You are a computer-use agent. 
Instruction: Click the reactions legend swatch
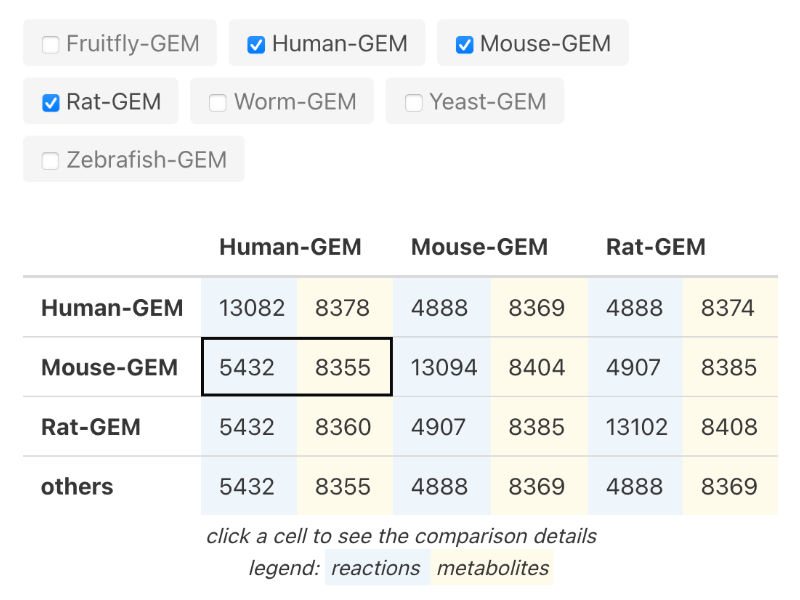tap(377, 568)
